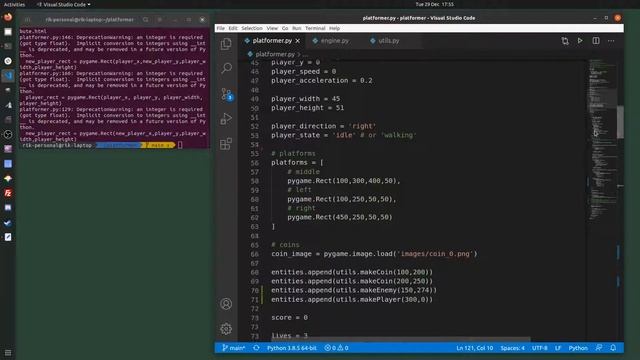This screenshot has height=360, width=640.
Task: Close the platformer.py tab
Action: pyautogui.click(x=298, y=41)
